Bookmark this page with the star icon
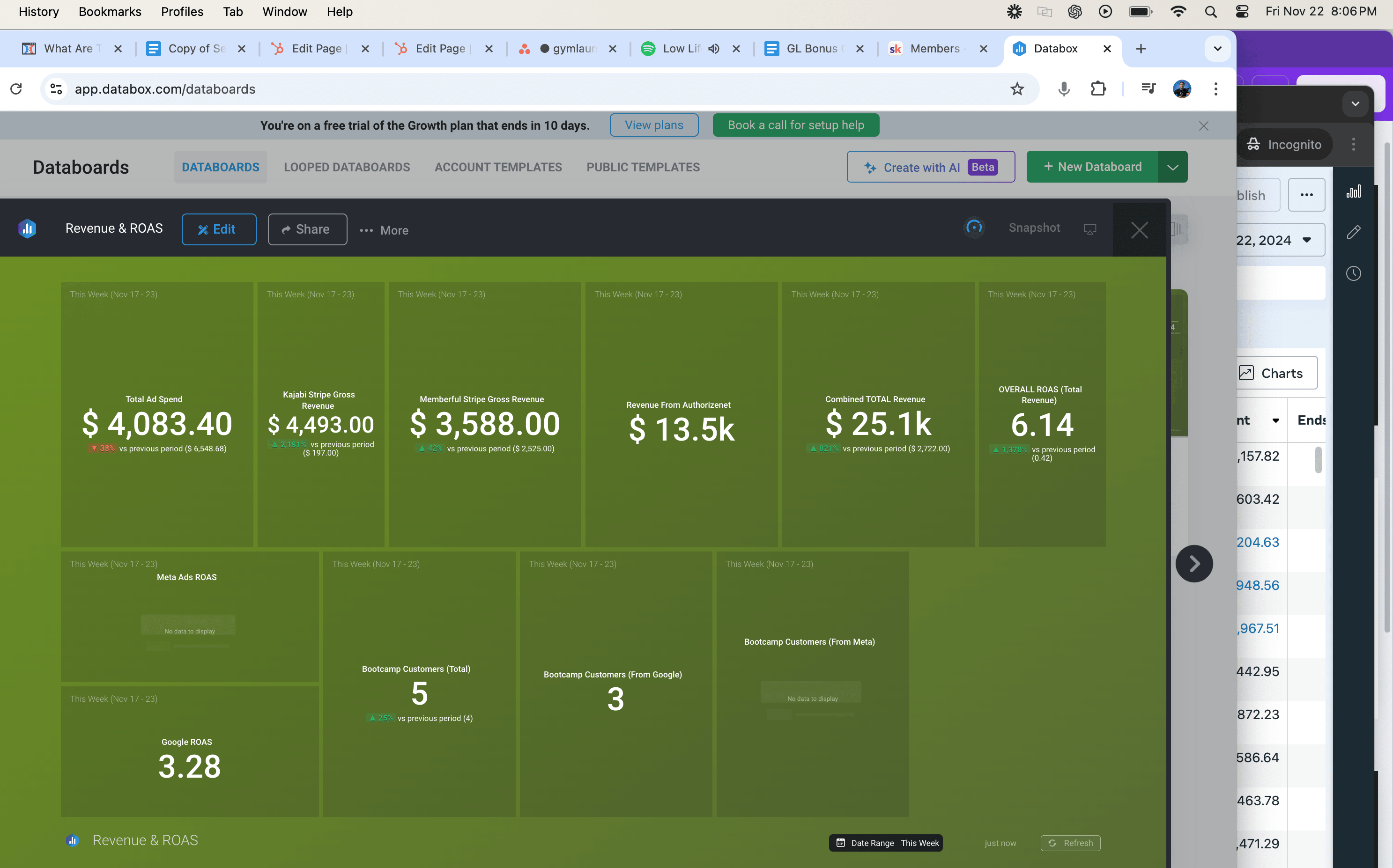 (x=1017, y=89)
